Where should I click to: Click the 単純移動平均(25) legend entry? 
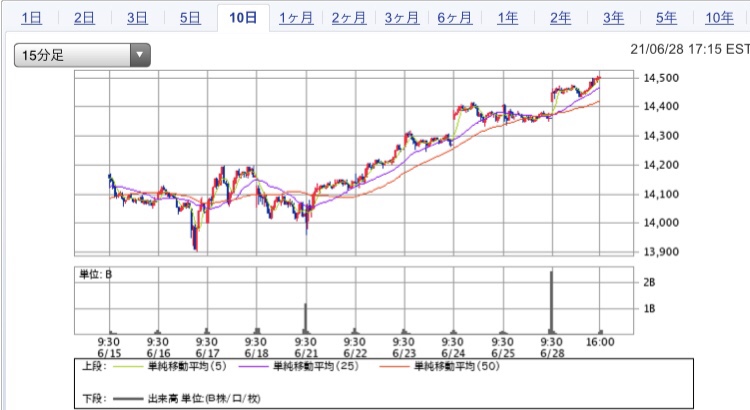point(316,366)
